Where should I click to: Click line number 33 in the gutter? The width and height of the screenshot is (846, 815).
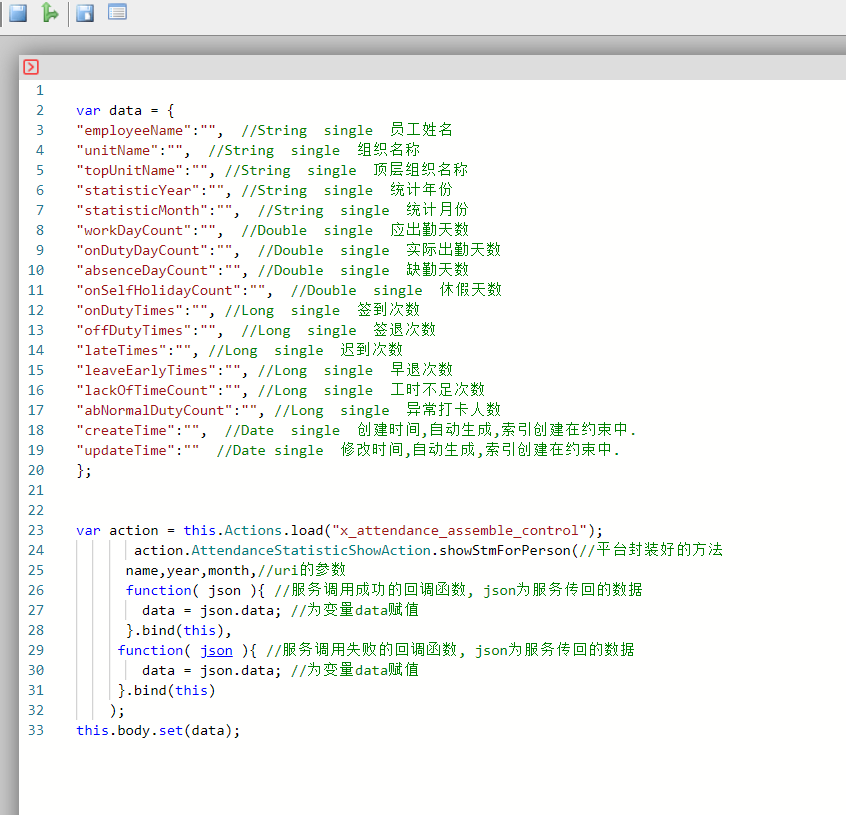point(36,730)
